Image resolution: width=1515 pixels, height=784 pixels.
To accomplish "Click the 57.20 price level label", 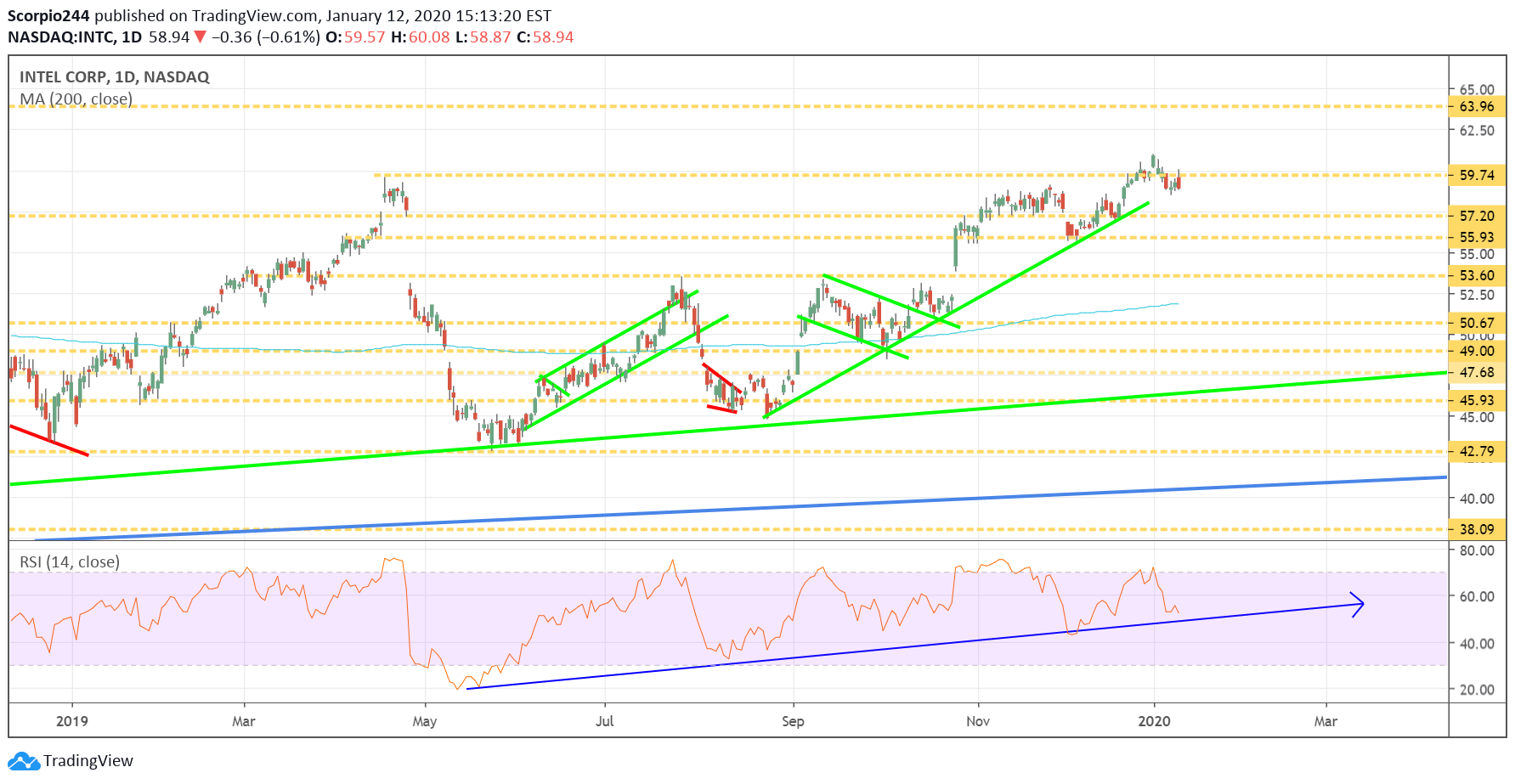I will pyautogui.click(x=1477, y=217).
